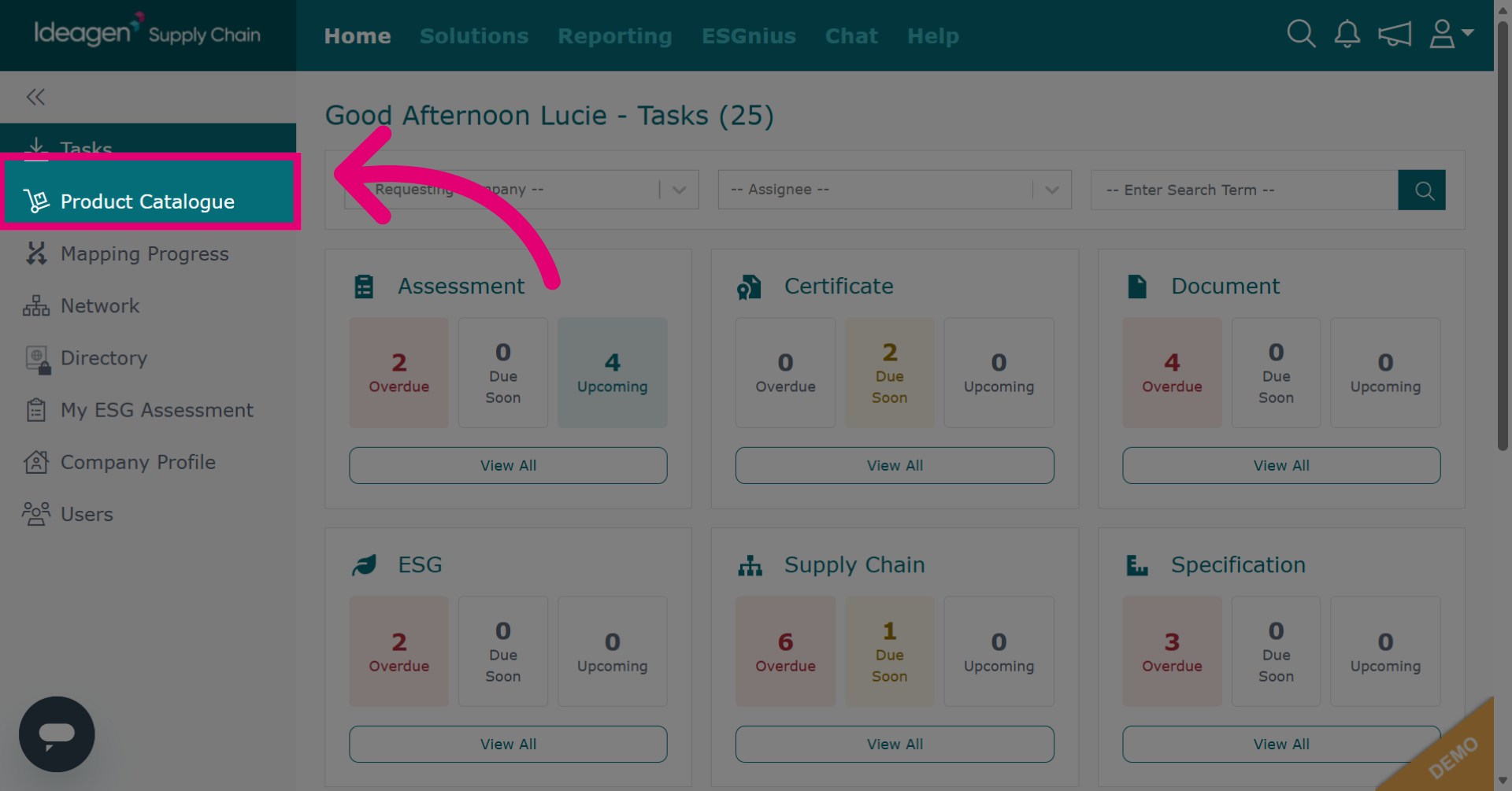Open My ESG Assessment page

point(148,410)
